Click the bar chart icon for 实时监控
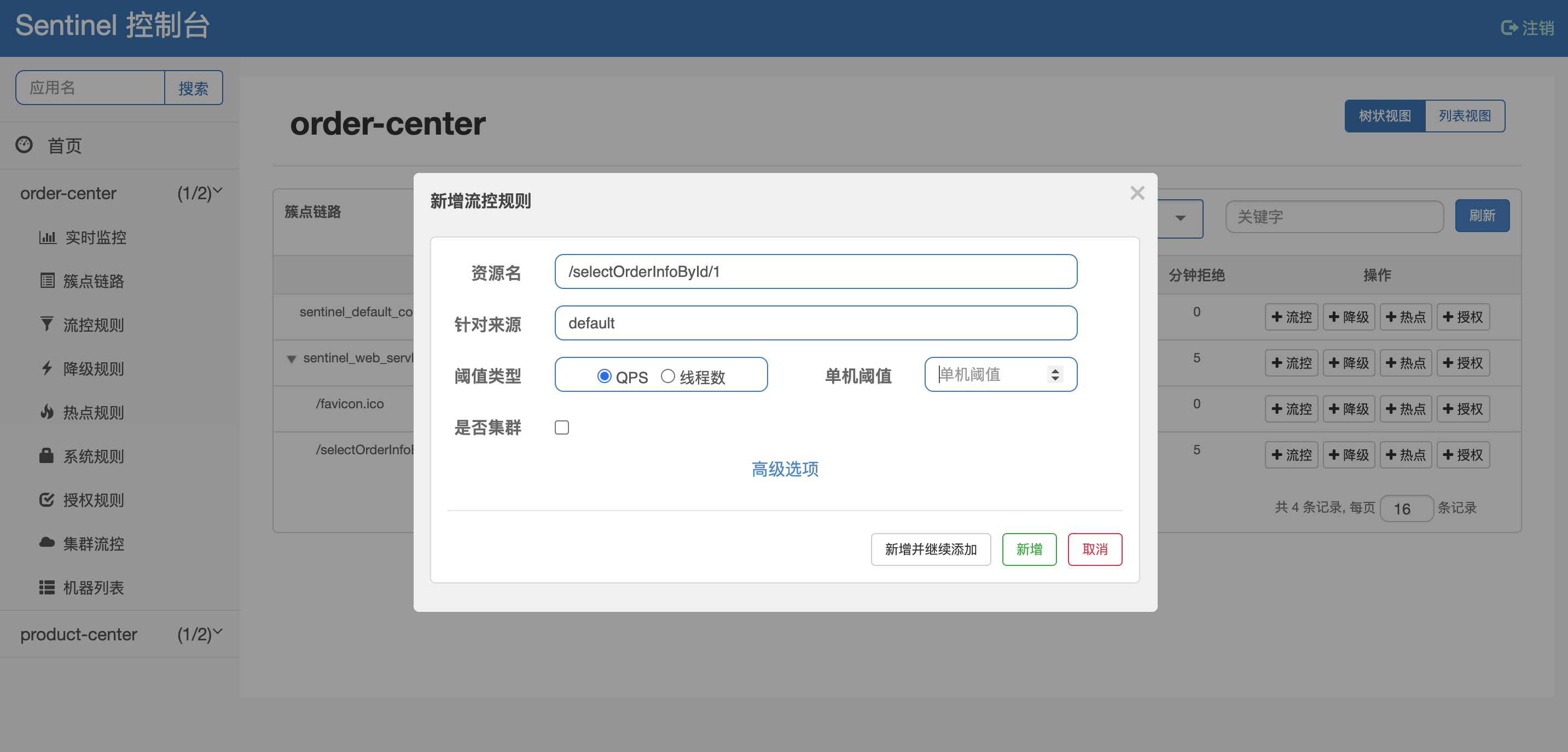 (47, 237)
